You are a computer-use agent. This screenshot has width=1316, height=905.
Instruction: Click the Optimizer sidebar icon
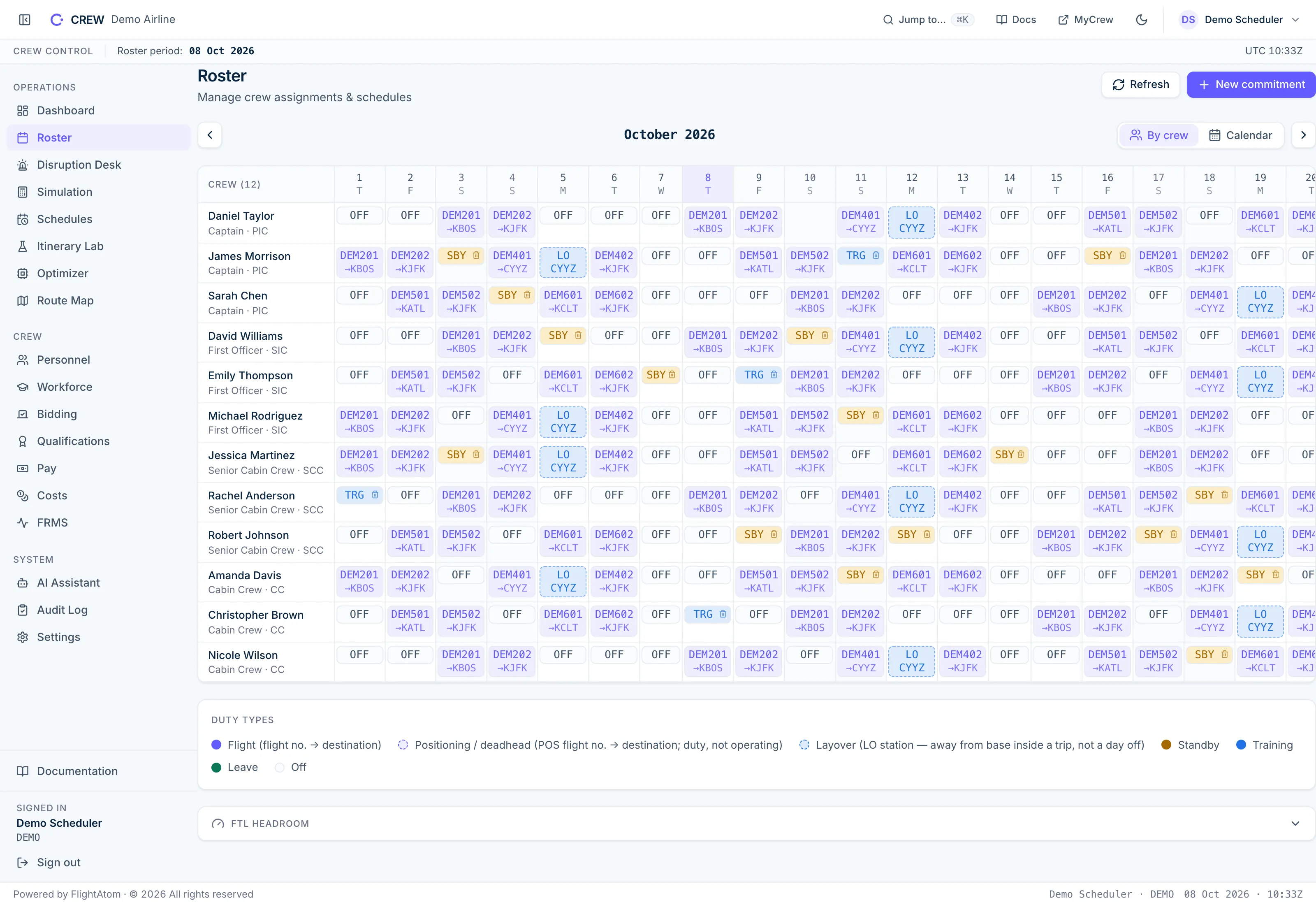[23, 274]
